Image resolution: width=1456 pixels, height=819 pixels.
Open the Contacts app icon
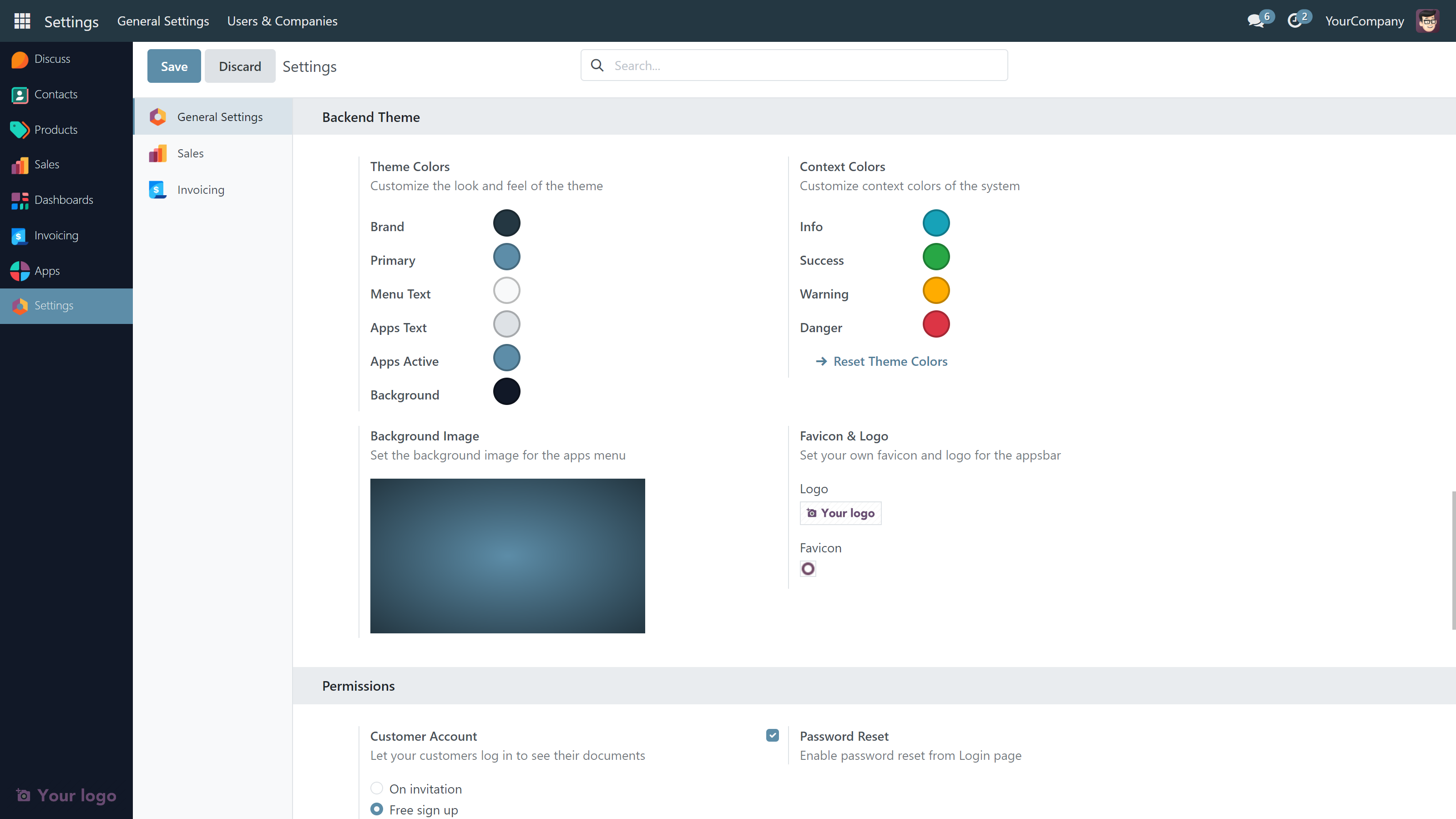[x=20, y=95]
